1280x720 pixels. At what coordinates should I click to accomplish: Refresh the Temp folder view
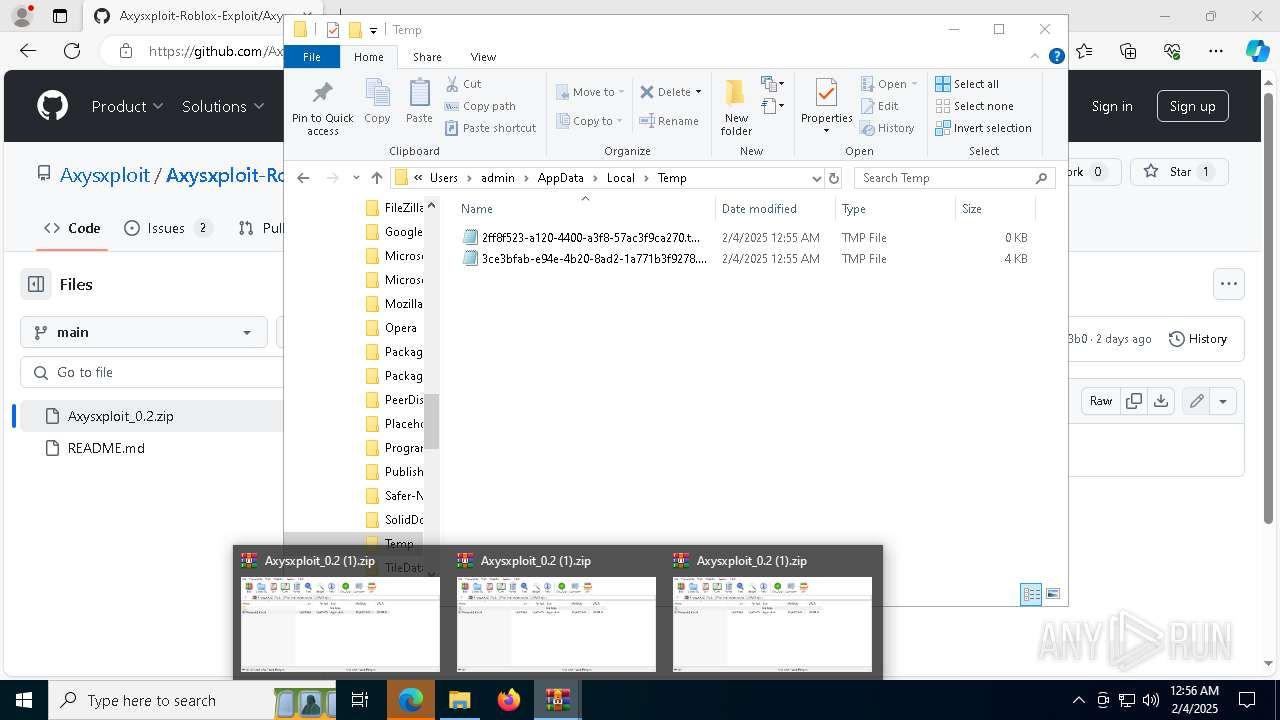pyautogui.click(x=834, y=178)
